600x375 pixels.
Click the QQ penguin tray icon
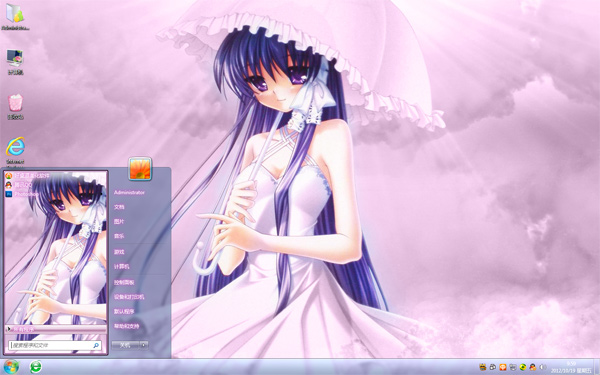coord(532,367)
